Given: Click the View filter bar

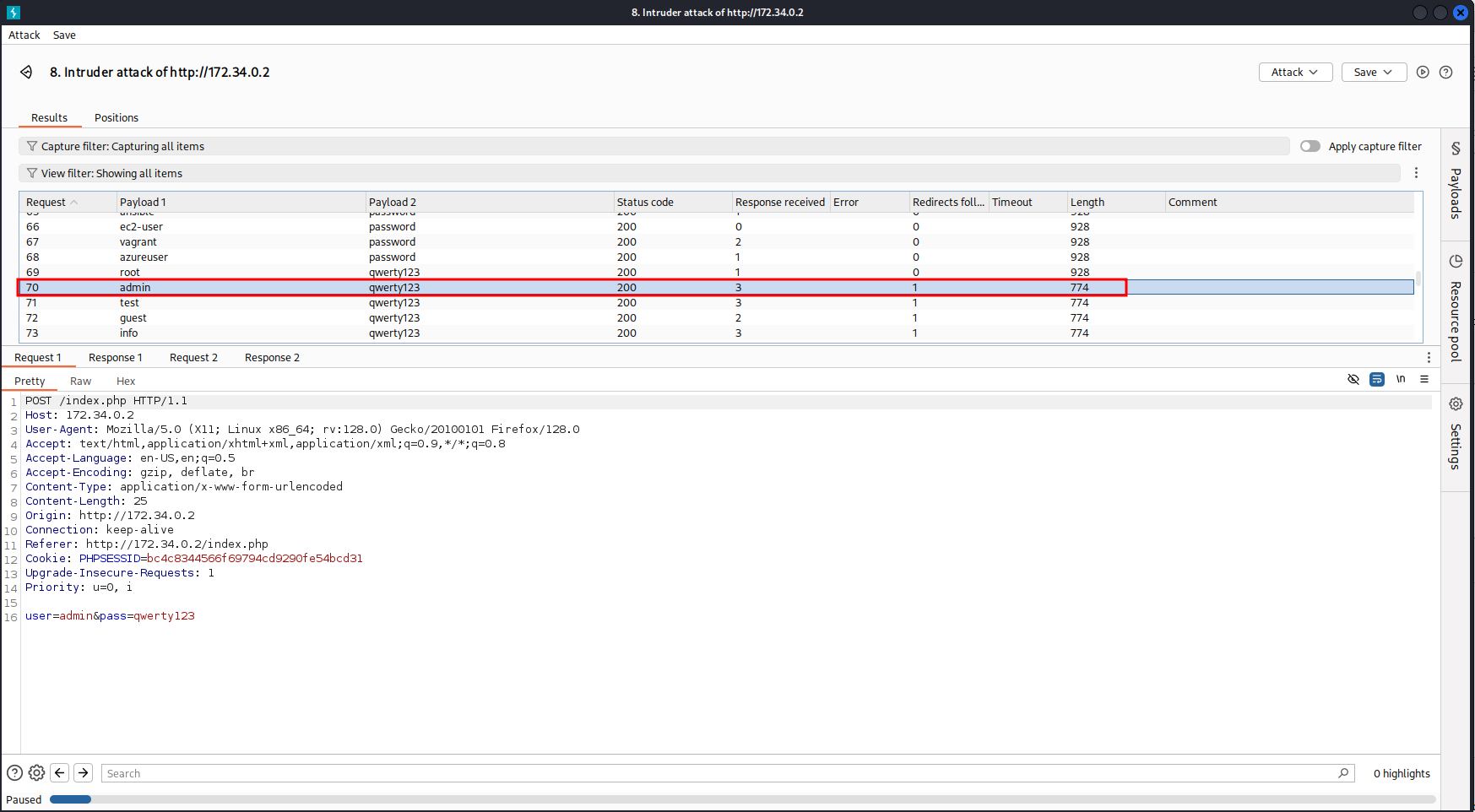Looking at the screenshot, I should (x=709, y=173).
